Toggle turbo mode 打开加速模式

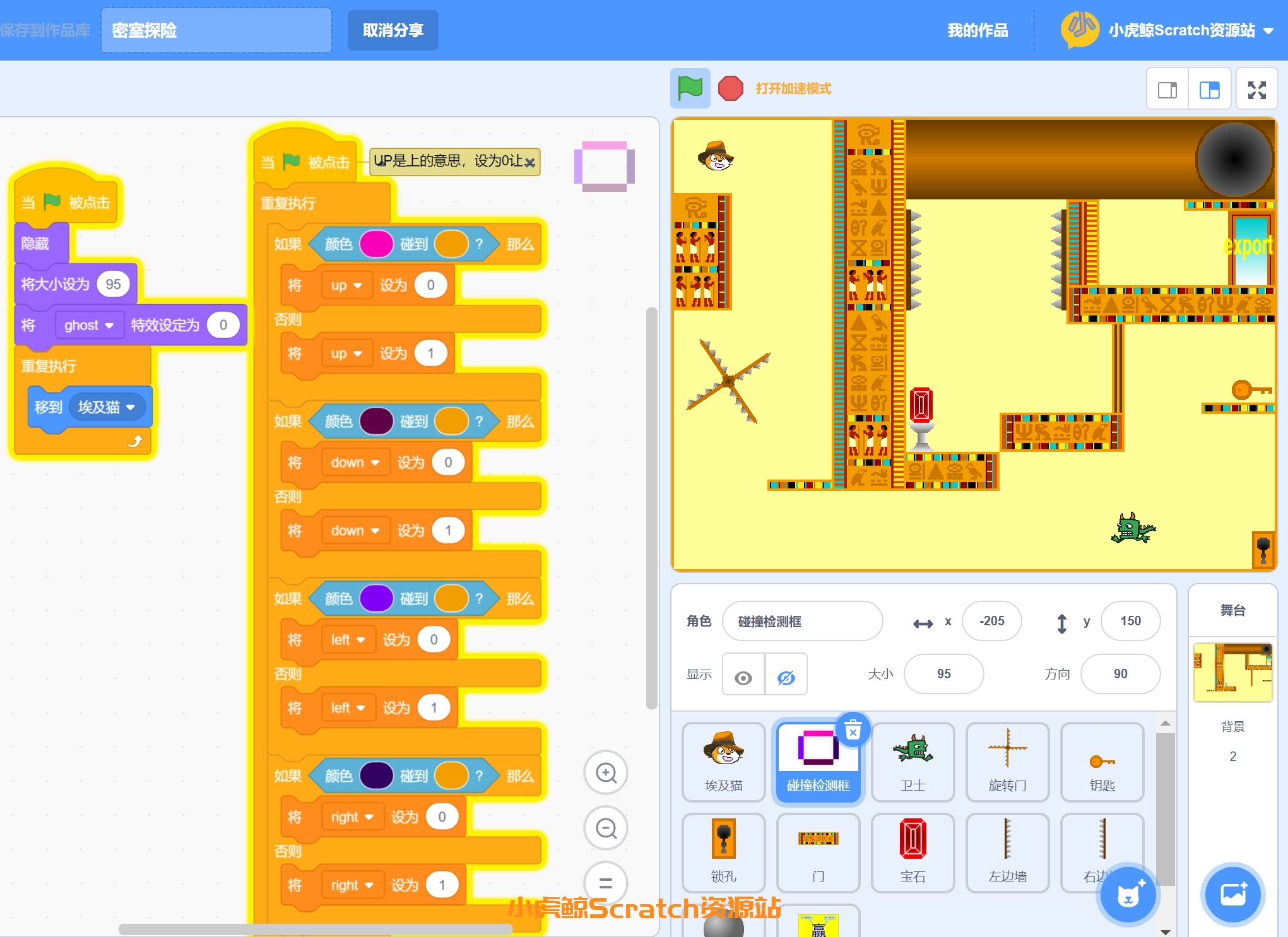793,89
